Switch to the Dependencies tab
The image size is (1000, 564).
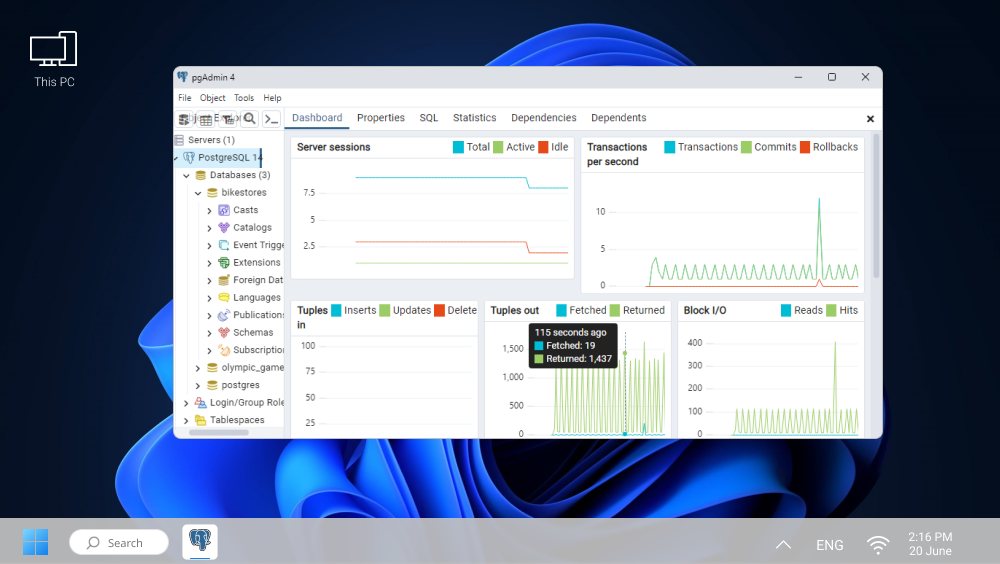(x=543, y=117)
